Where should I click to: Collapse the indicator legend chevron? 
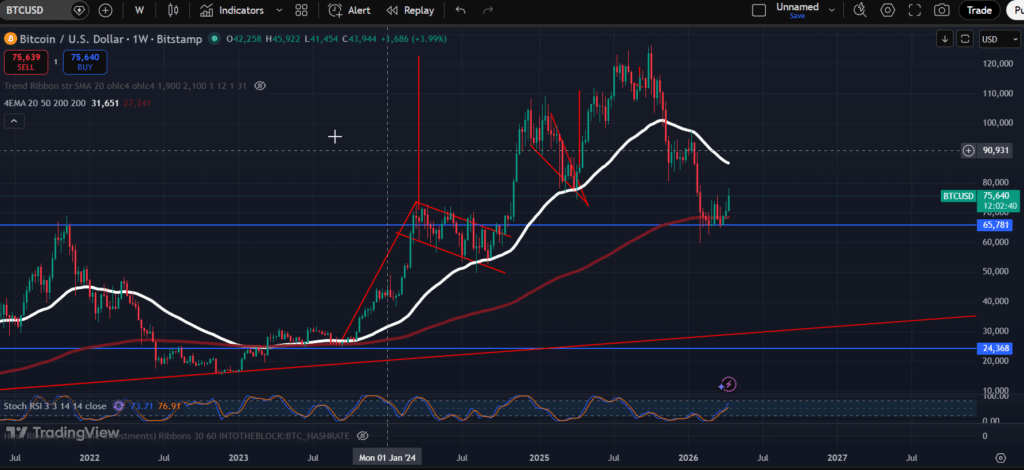pos(14,121)
